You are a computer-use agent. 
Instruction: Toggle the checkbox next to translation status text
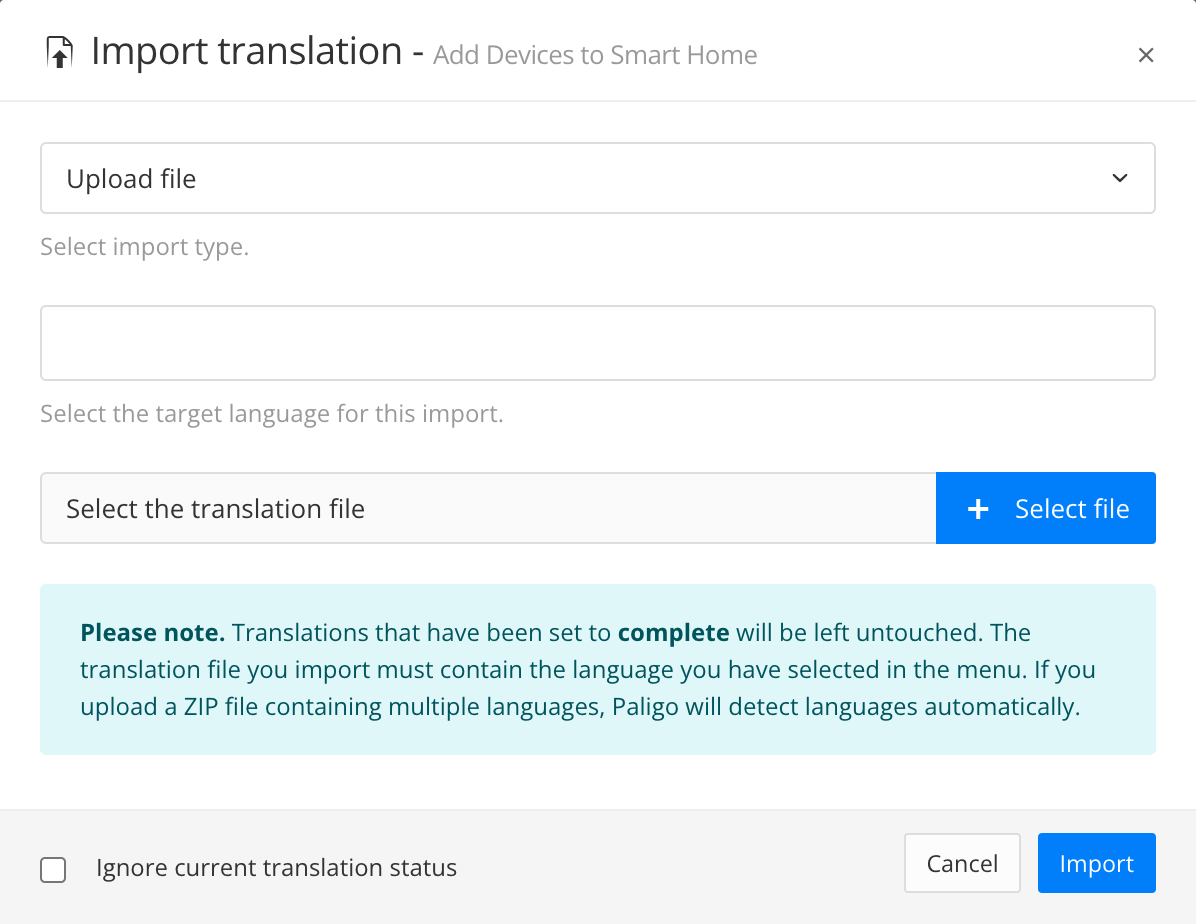pyautogui.click(x=53, y=870)
